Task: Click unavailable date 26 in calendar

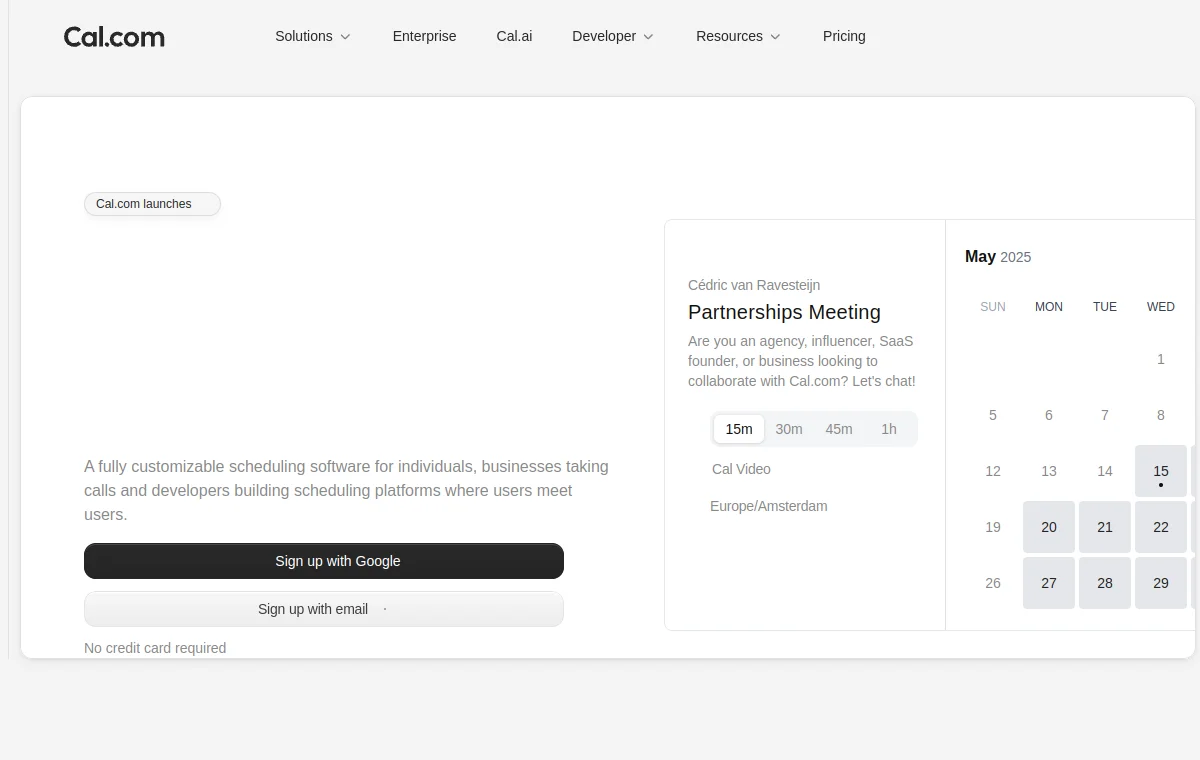Action: click(993, 583)
